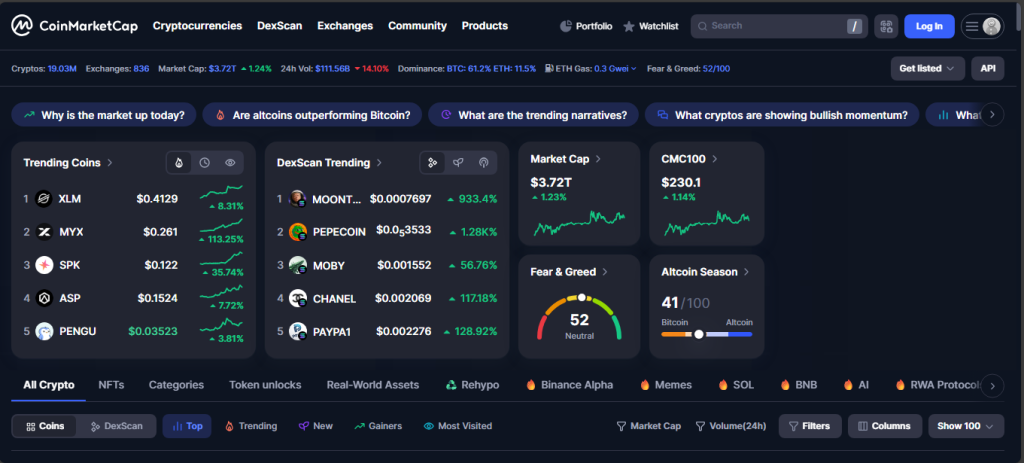Open the Show 100 rows dropdown
This screenshot has height=463, width=1024.
(x=965, y=426)
